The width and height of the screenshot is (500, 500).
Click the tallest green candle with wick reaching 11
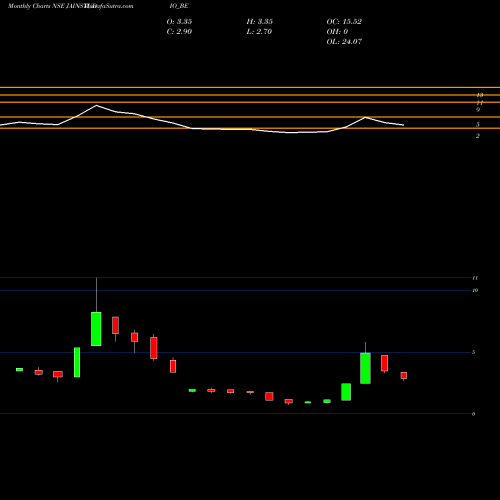pyautogui.click(x=96, y=329)
